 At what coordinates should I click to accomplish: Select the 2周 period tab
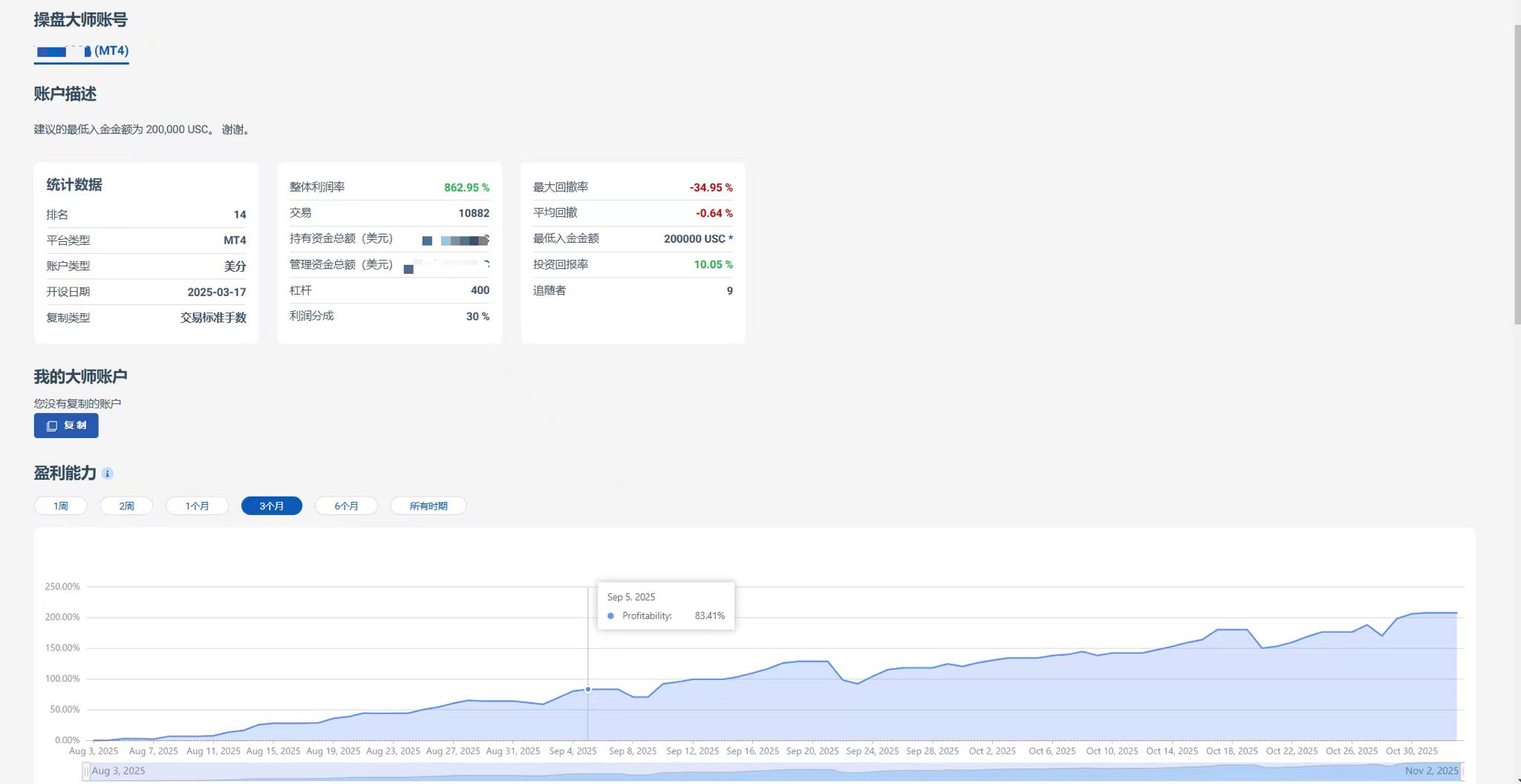127,506
